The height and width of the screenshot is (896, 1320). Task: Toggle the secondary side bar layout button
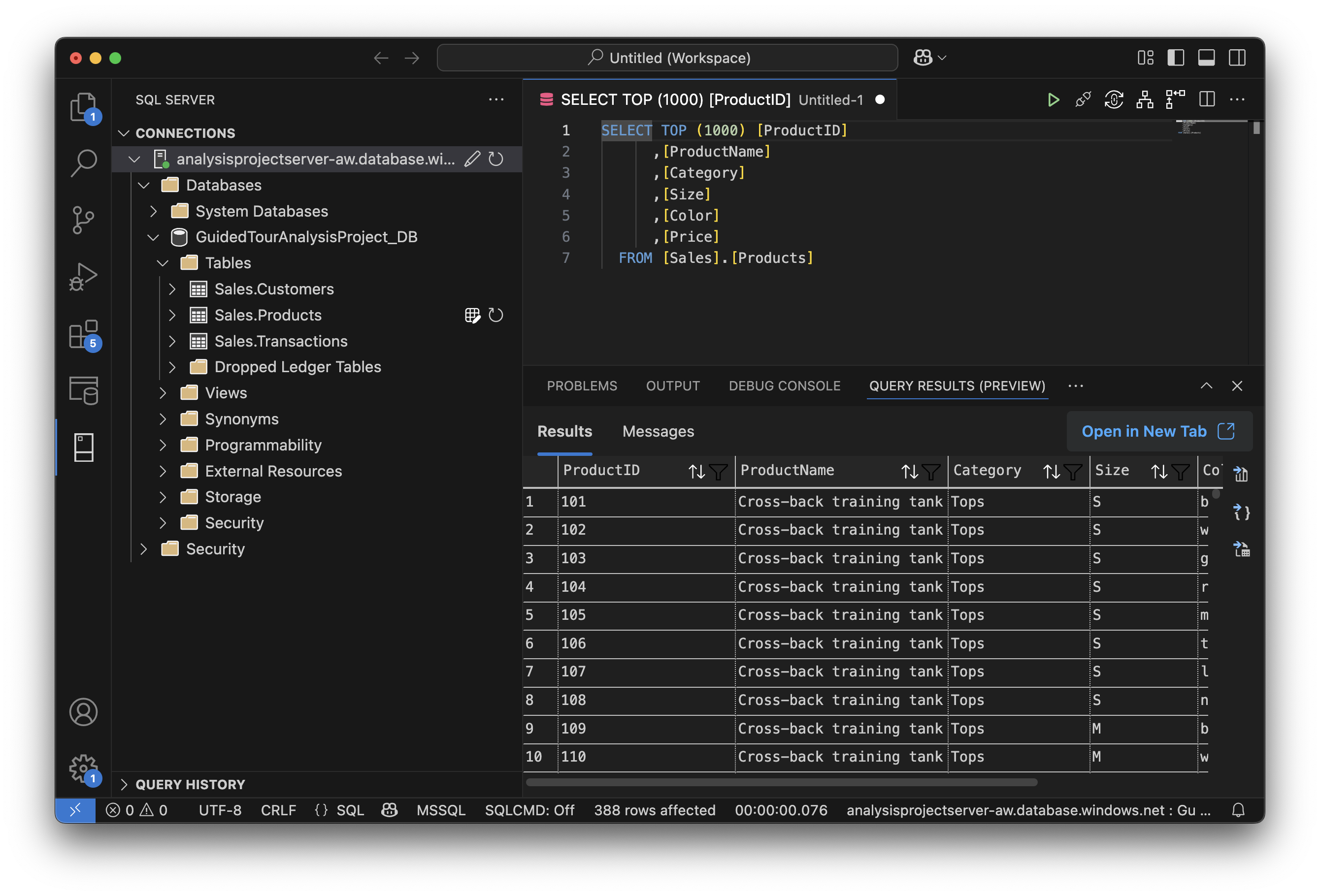point(1237,58)
